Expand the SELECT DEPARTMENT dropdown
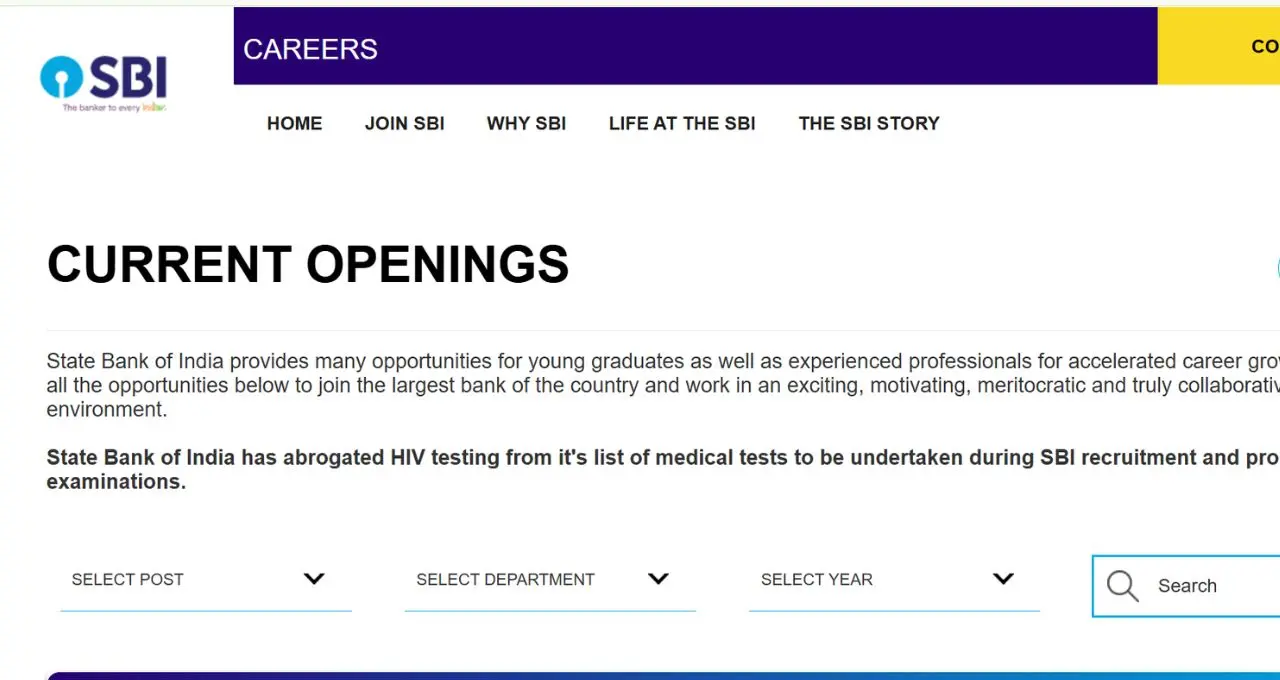The width and height of the screenshot is (1280, 680). click(x=550, y=580)
